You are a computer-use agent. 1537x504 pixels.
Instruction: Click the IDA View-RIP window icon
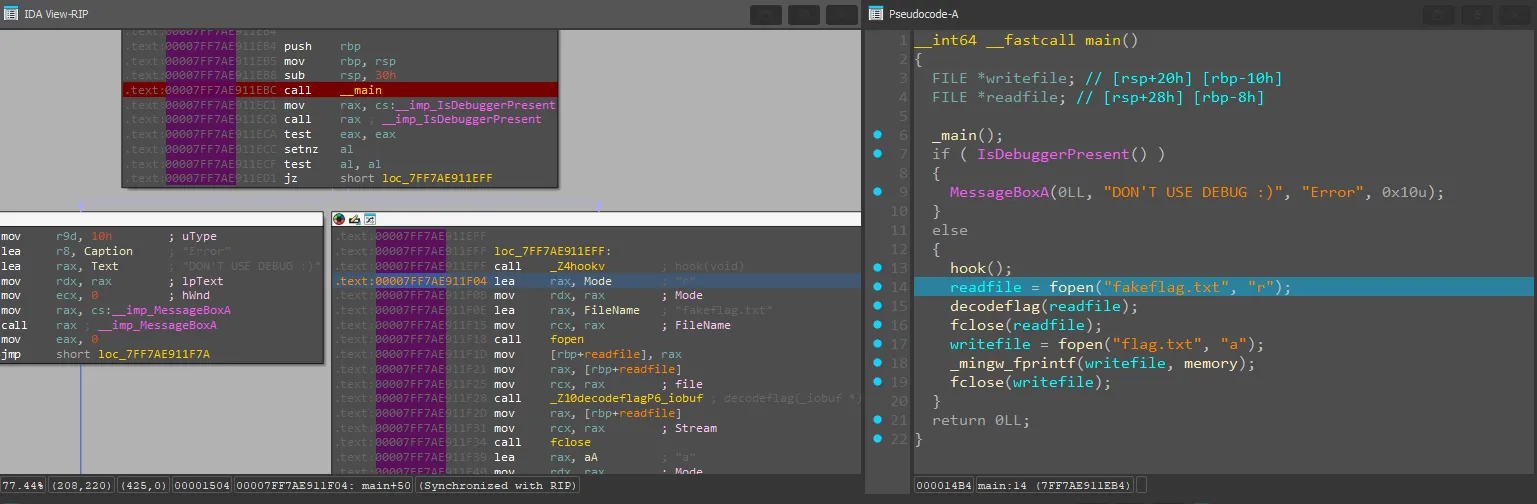point(11,13)
